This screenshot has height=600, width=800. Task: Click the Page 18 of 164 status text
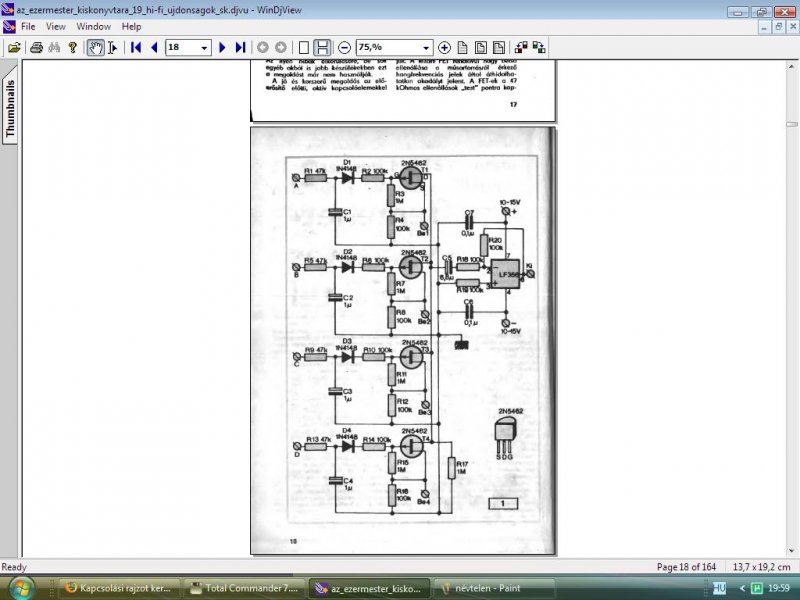click(686, 567)
